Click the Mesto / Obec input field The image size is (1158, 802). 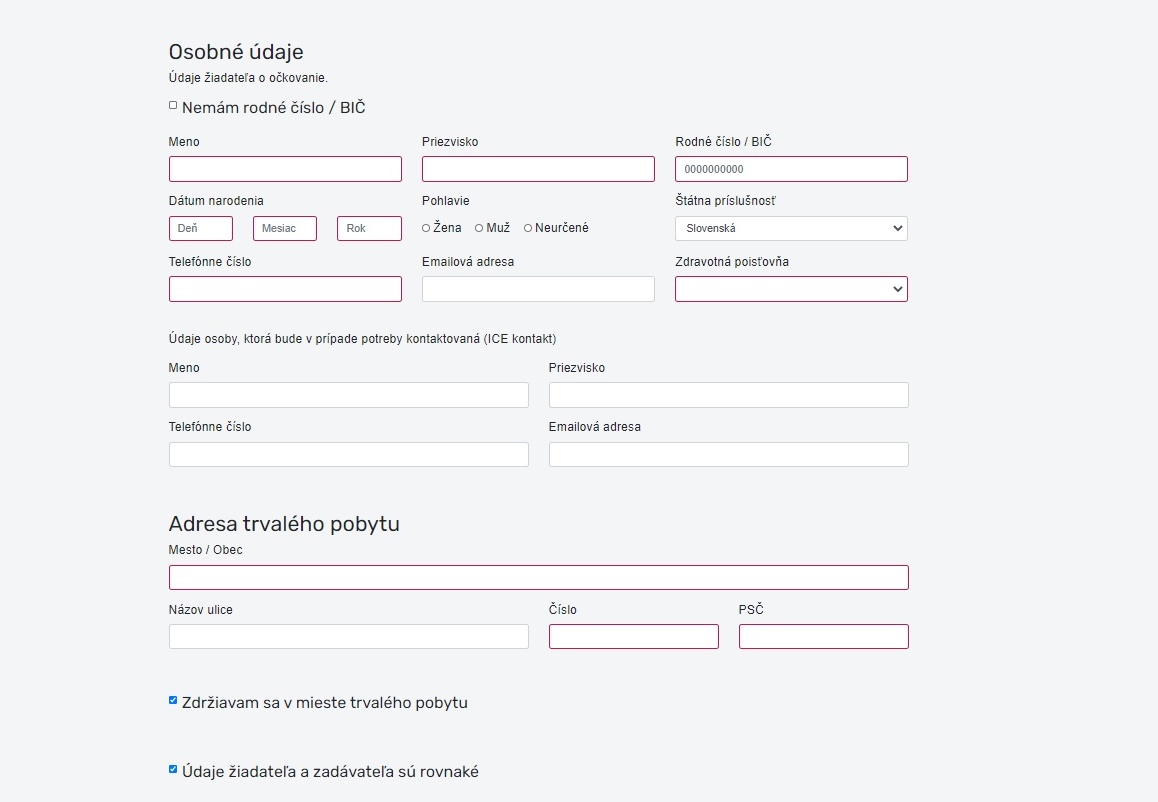click(538, 577)
